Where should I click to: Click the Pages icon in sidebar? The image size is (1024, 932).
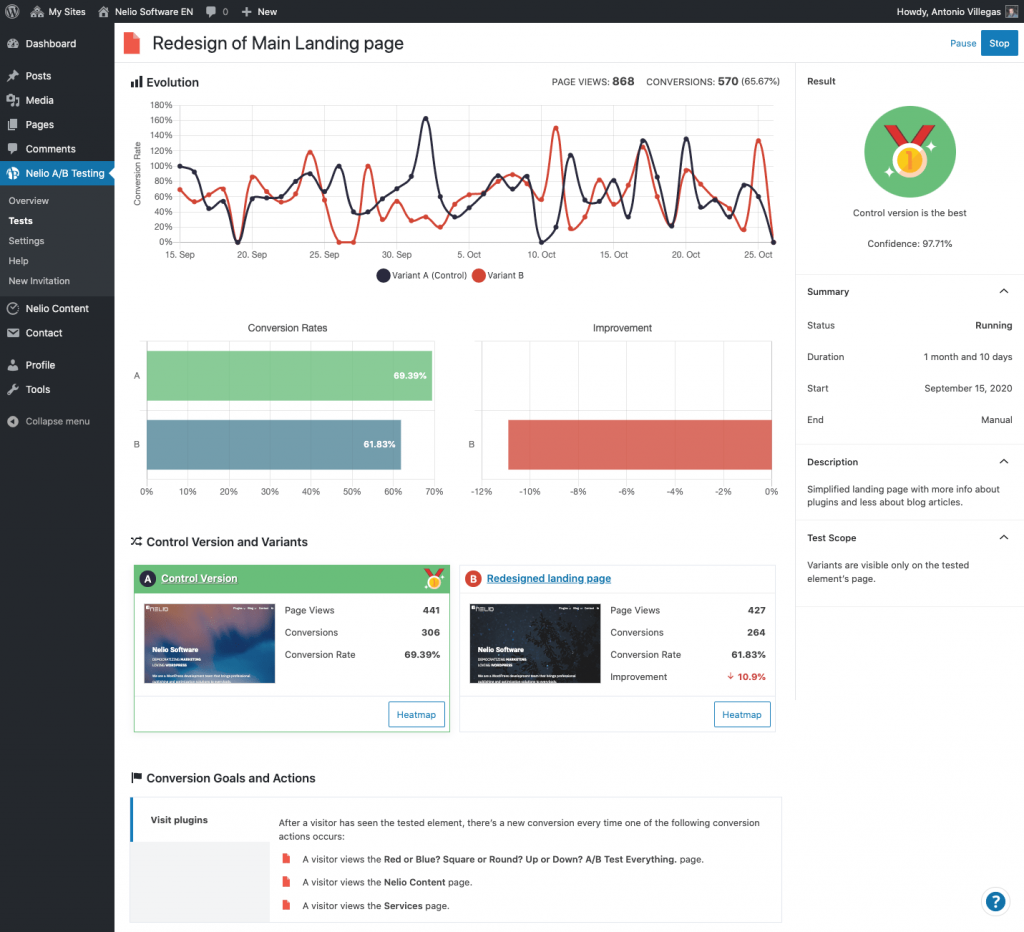[x=12, y=124]
